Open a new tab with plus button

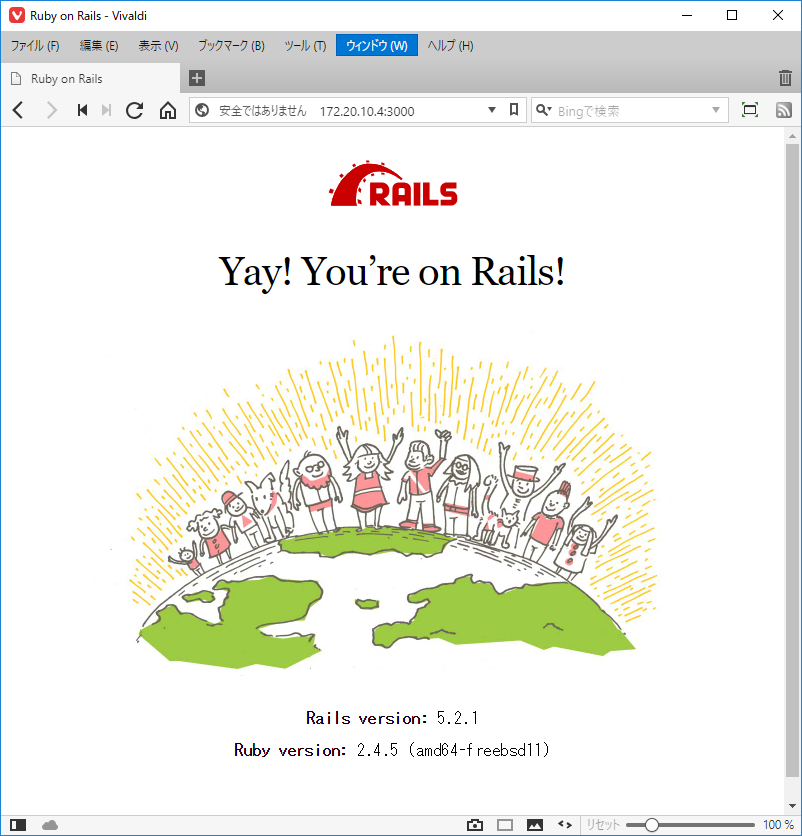[x=197, y=78]
